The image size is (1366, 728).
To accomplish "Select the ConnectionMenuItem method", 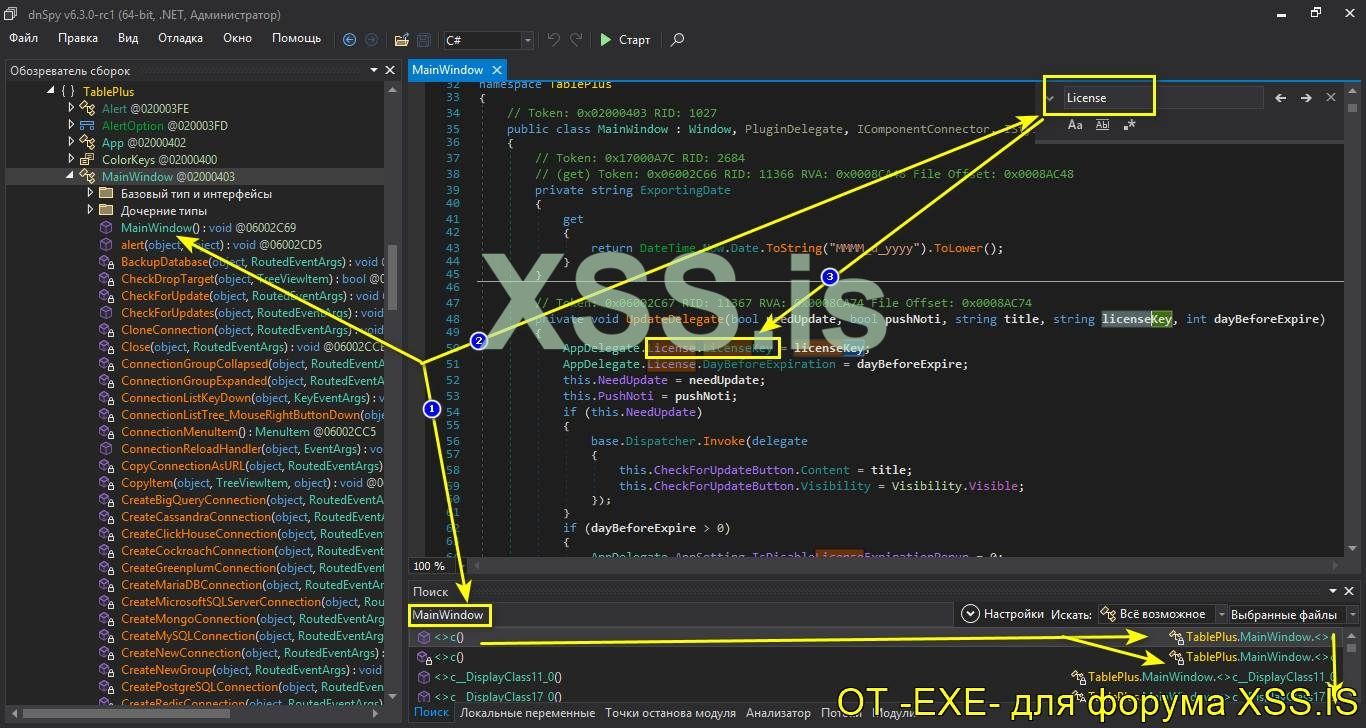I will (x=238, y=432).
